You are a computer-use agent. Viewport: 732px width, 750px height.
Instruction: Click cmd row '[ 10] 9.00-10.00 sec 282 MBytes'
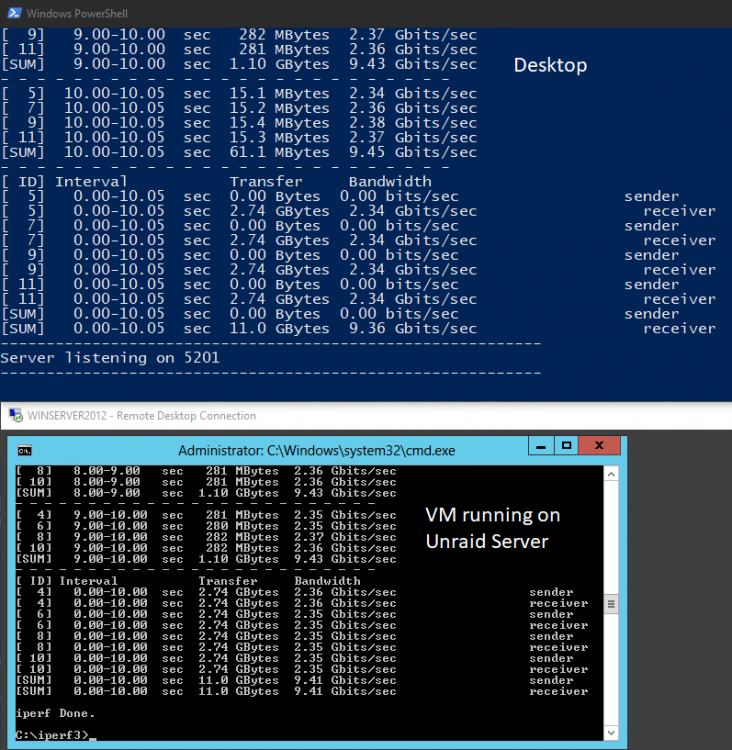tap(206, 548)
